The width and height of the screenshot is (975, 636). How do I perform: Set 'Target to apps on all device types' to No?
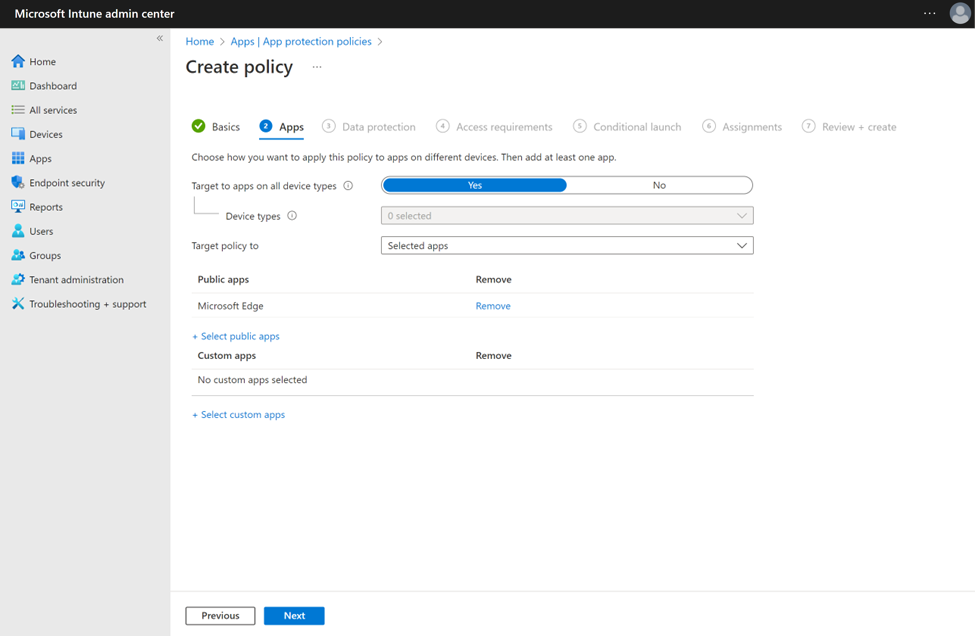[659, 185]
